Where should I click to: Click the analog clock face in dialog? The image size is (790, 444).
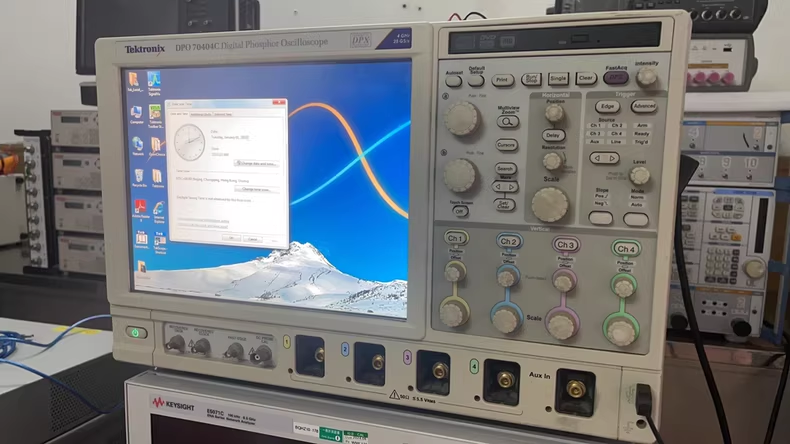click(190, 142)
